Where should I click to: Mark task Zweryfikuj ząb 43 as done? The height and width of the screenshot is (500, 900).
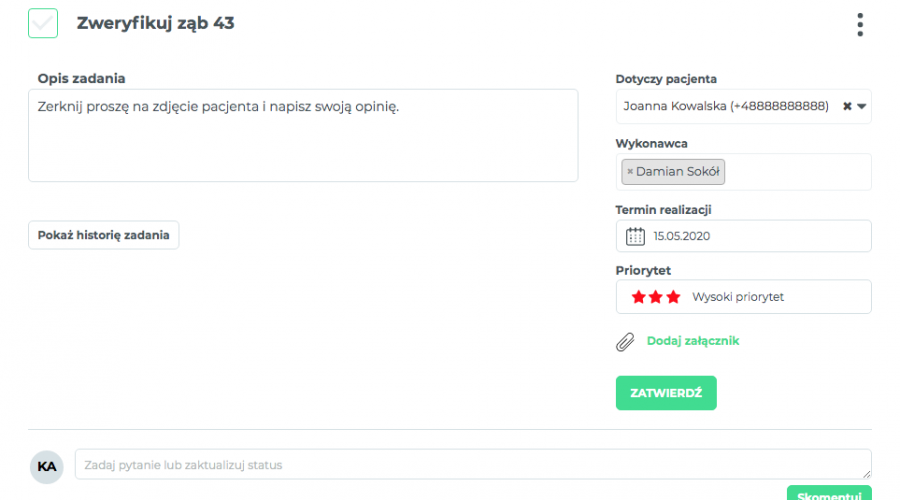pyautogui.click(x=43, y=23)
